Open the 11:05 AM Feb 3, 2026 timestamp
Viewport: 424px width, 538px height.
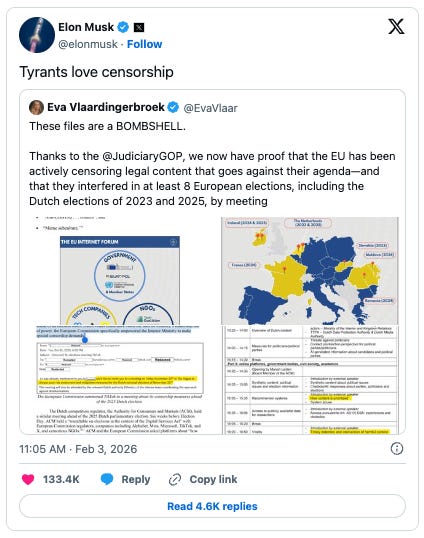pyautogui.click(x=78, y=449)
